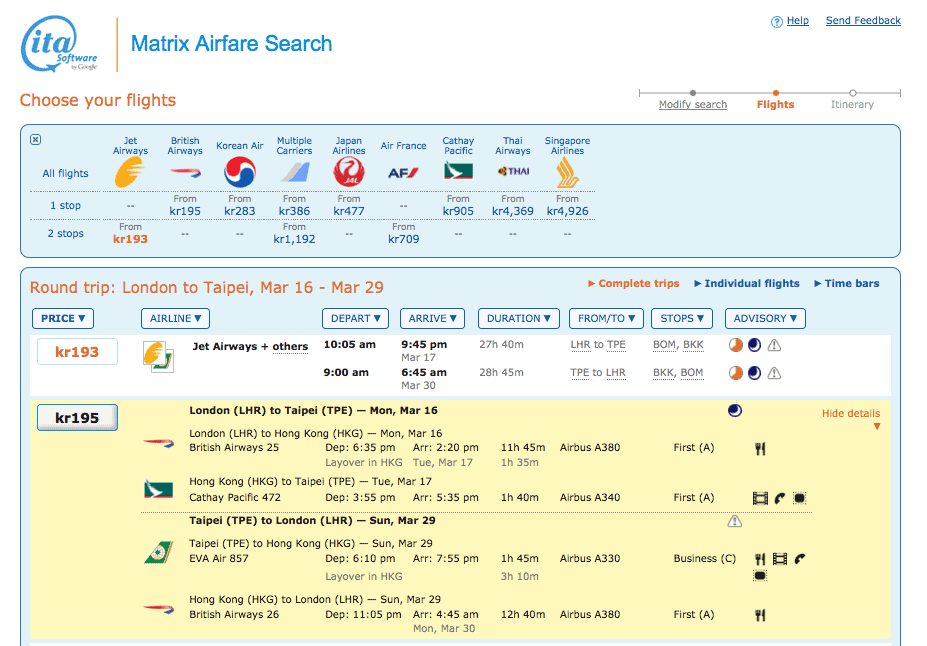Click the Air France logo in matrix
The height and width of the screenshot is (646, 927).
pos(403,173)
